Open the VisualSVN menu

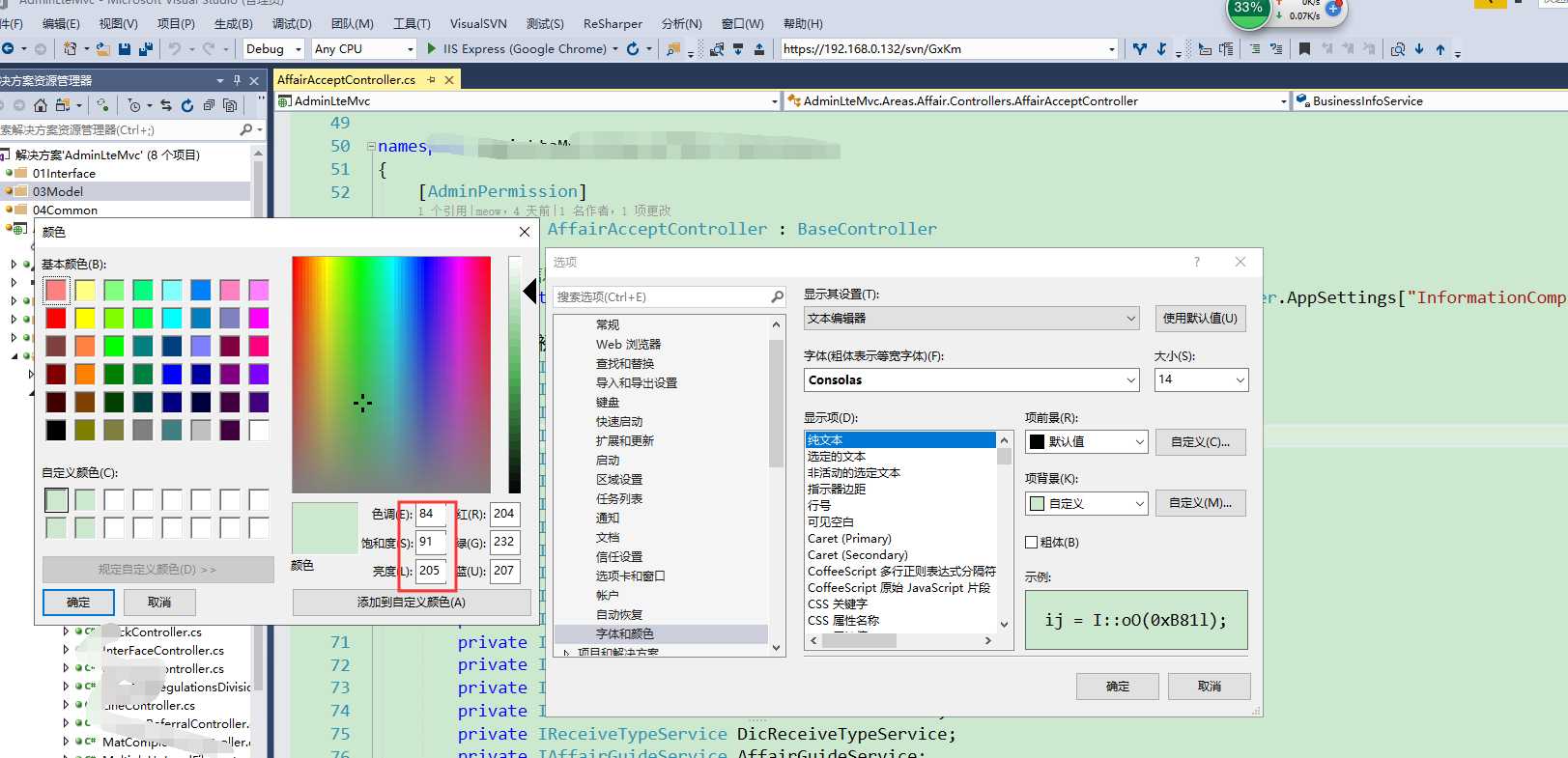478,23
